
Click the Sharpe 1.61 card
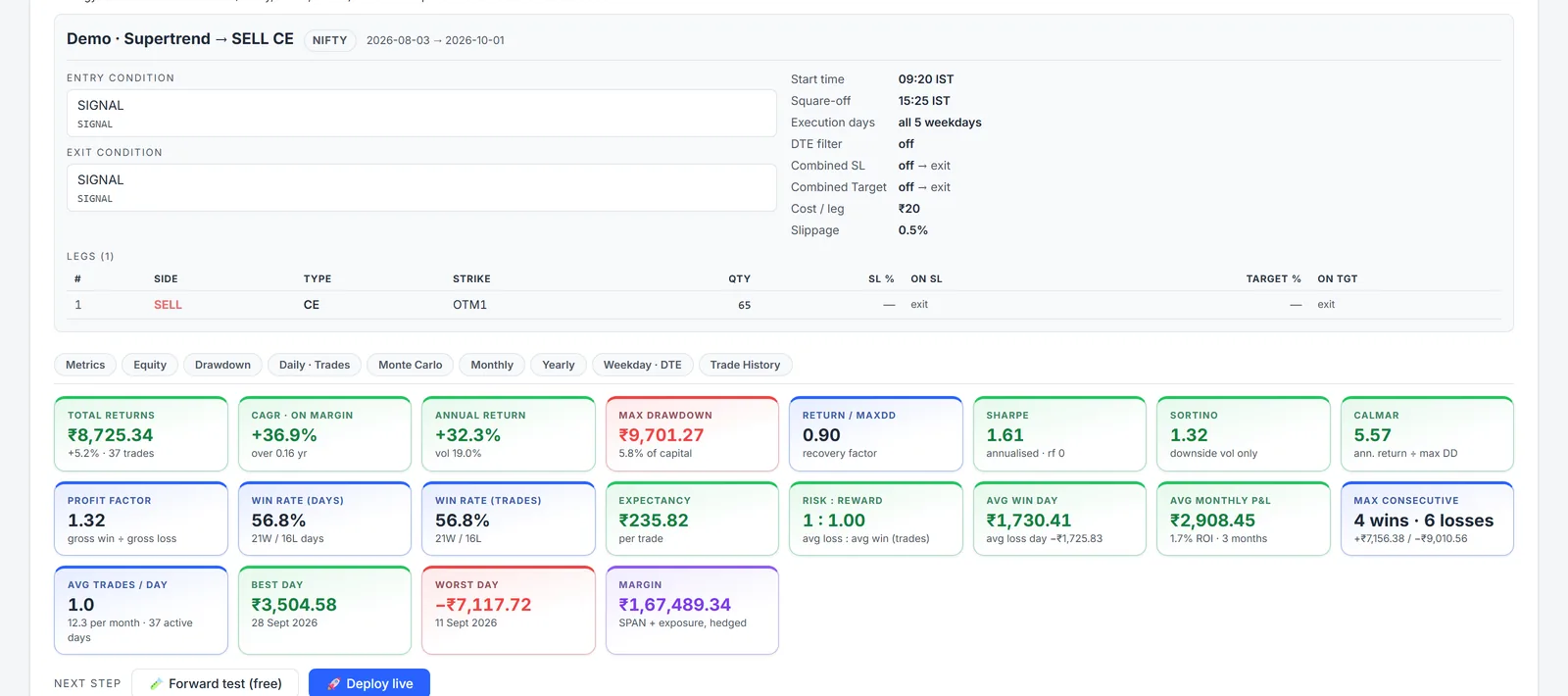pyautogui.click(x=1059, y=434)
